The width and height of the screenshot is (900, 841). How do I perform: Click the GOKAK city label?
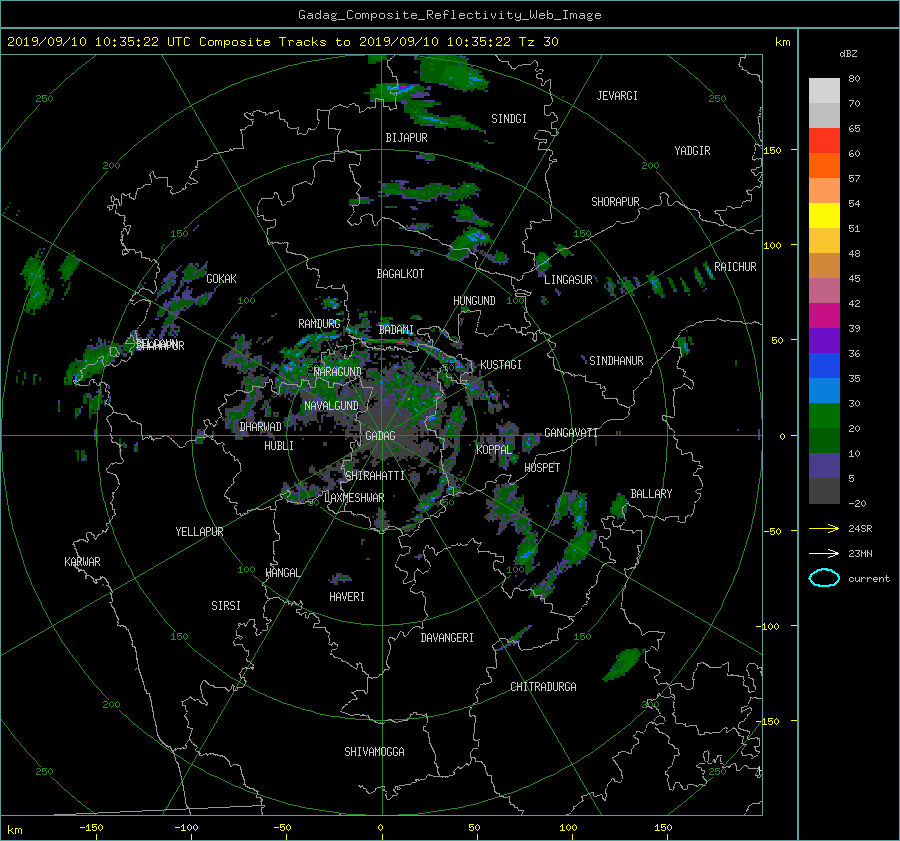[x=221, y=279]
